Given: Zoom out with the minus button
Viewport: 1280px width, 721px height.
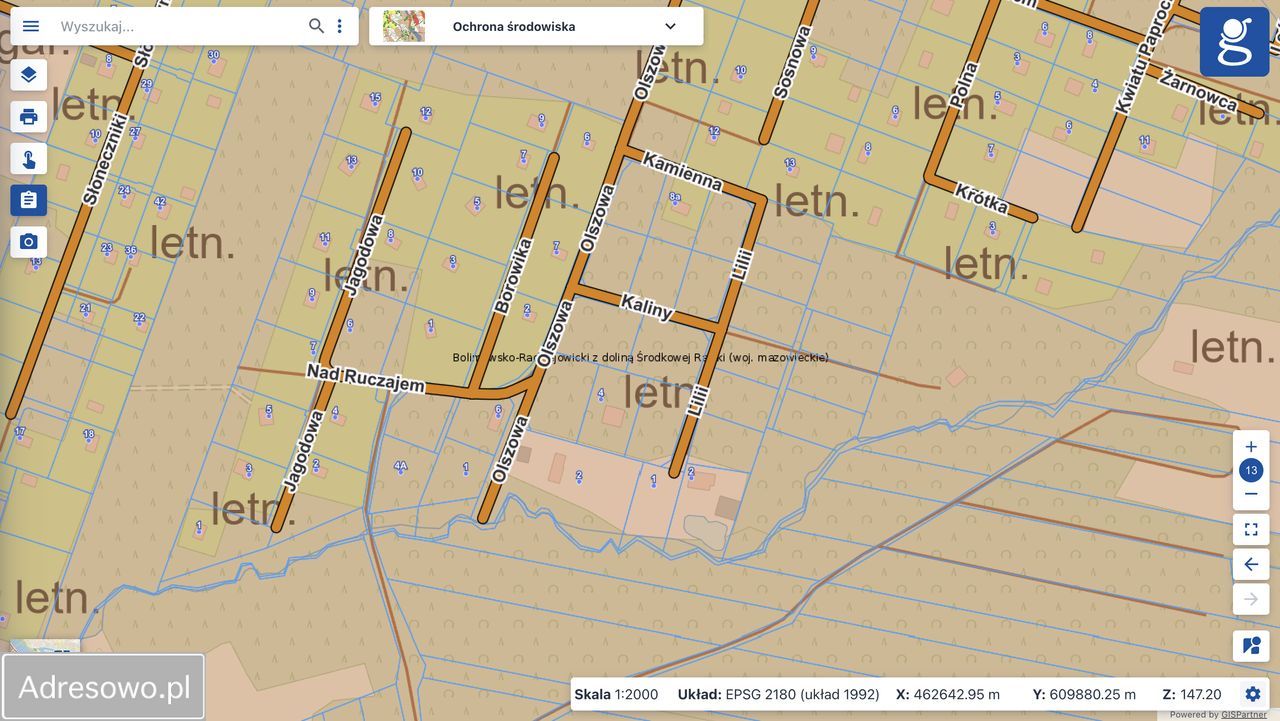Looking at the screenshot, I should (1251, 494).
